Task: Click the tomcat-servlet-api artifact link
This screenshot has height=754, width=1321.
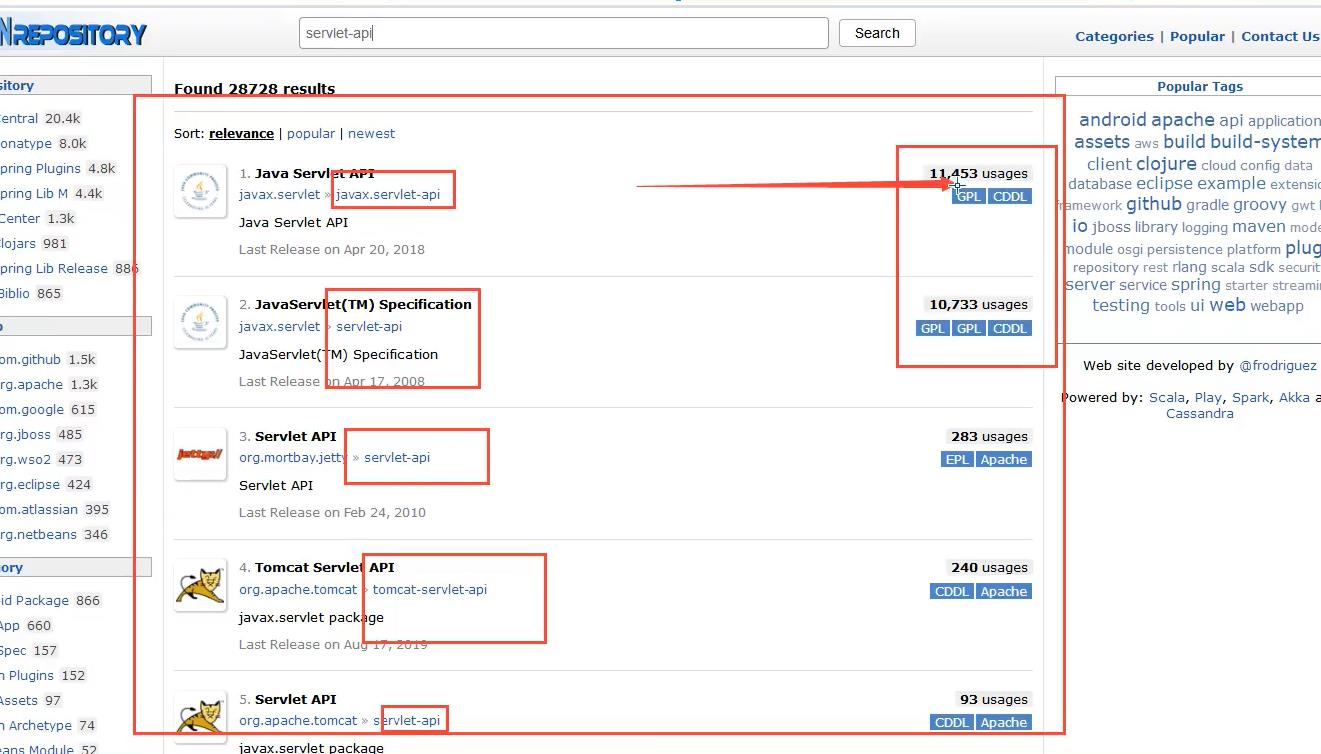Action: pyautogui.click(x=430, y=589)
